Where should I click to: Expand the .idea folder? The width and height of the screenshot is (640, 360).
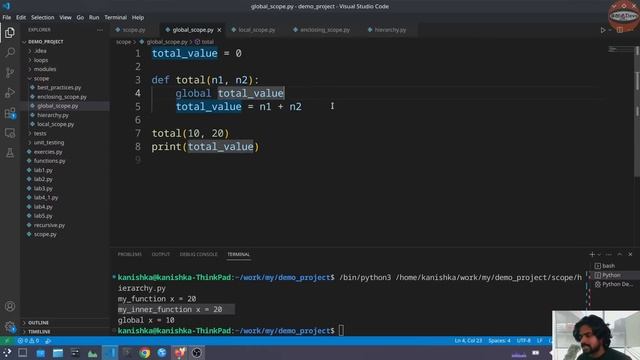point(40,51)
